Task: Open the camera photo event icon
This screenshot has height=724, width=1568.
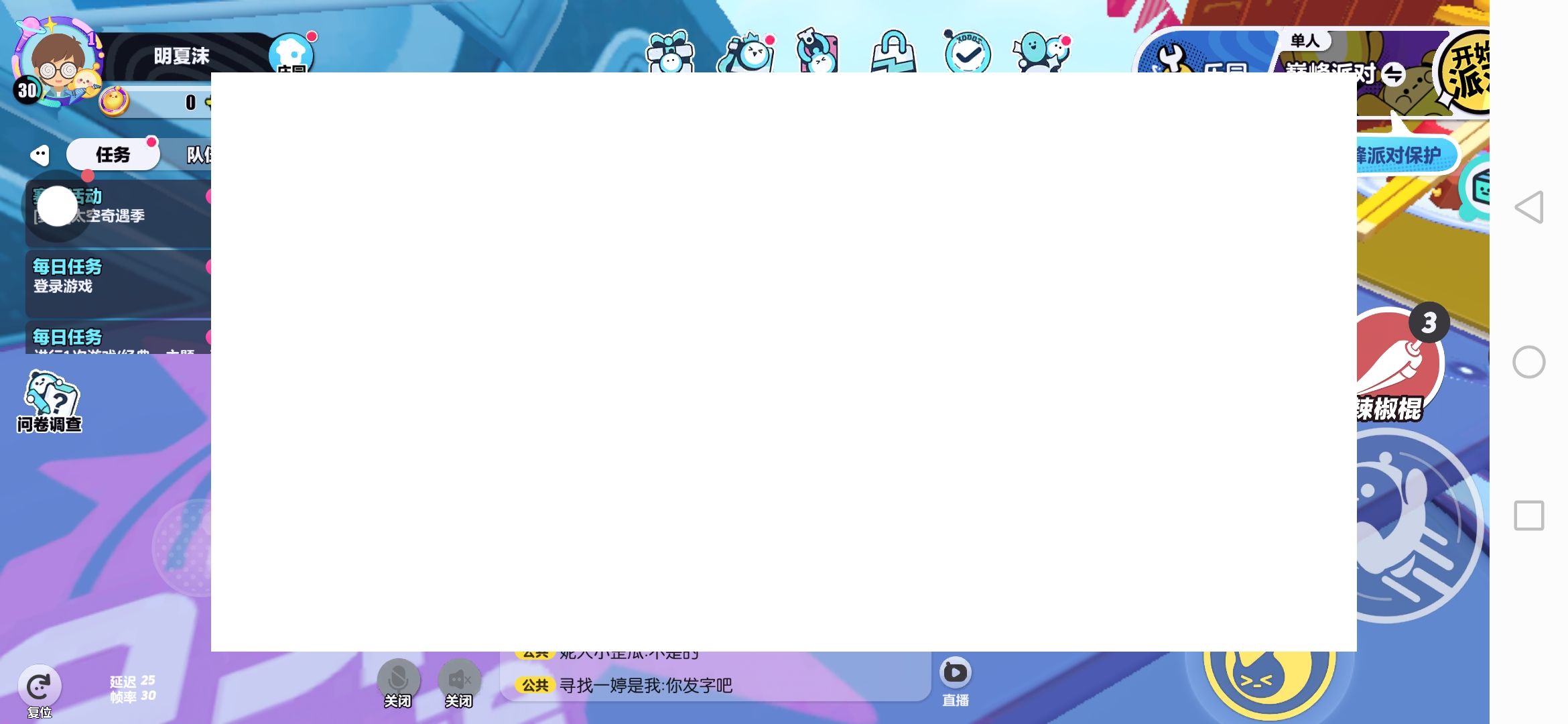Action: click(746, 52)
